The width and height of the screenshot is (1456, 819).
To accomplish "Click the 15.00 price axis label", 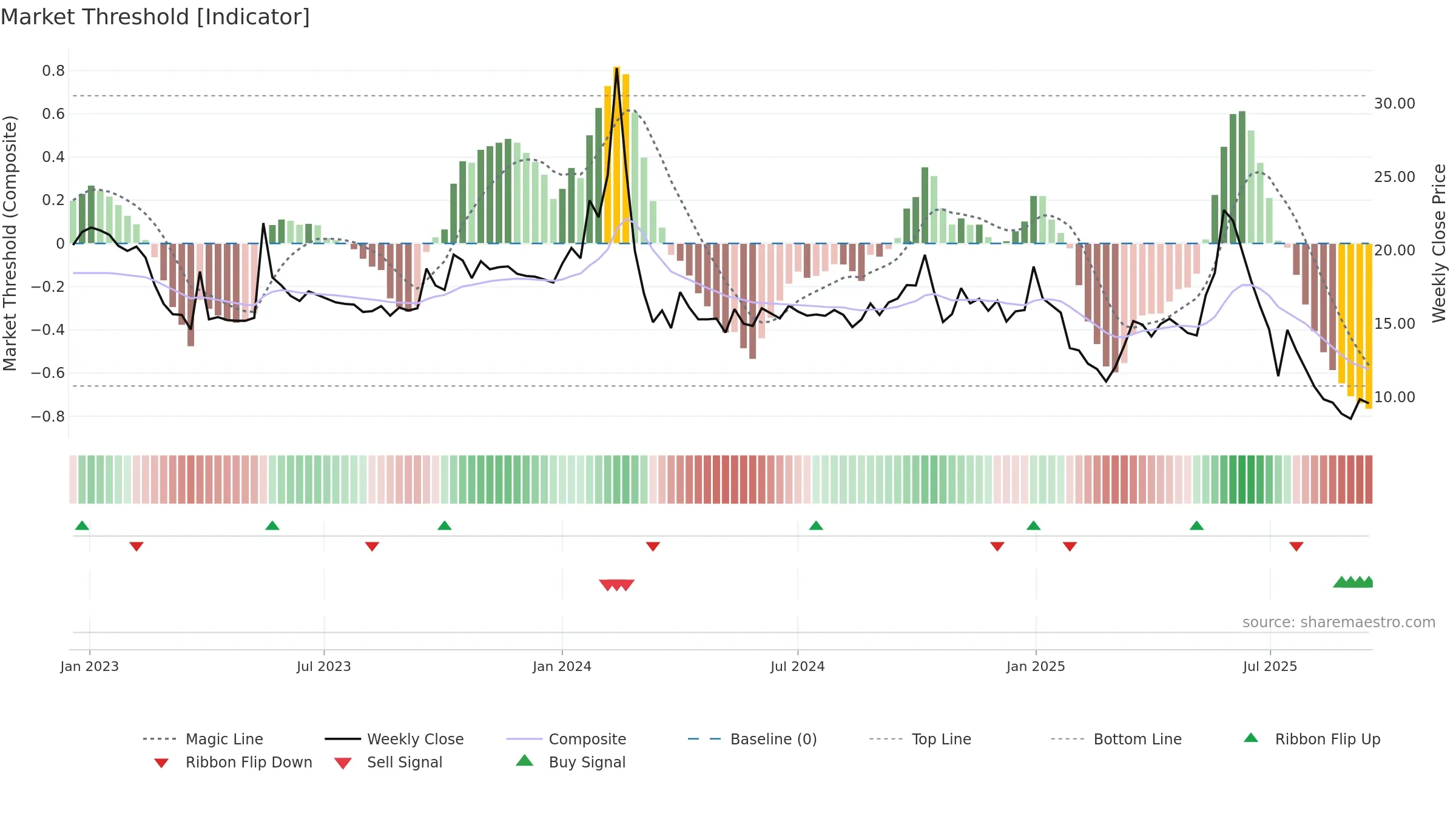I will [1395, 324].
